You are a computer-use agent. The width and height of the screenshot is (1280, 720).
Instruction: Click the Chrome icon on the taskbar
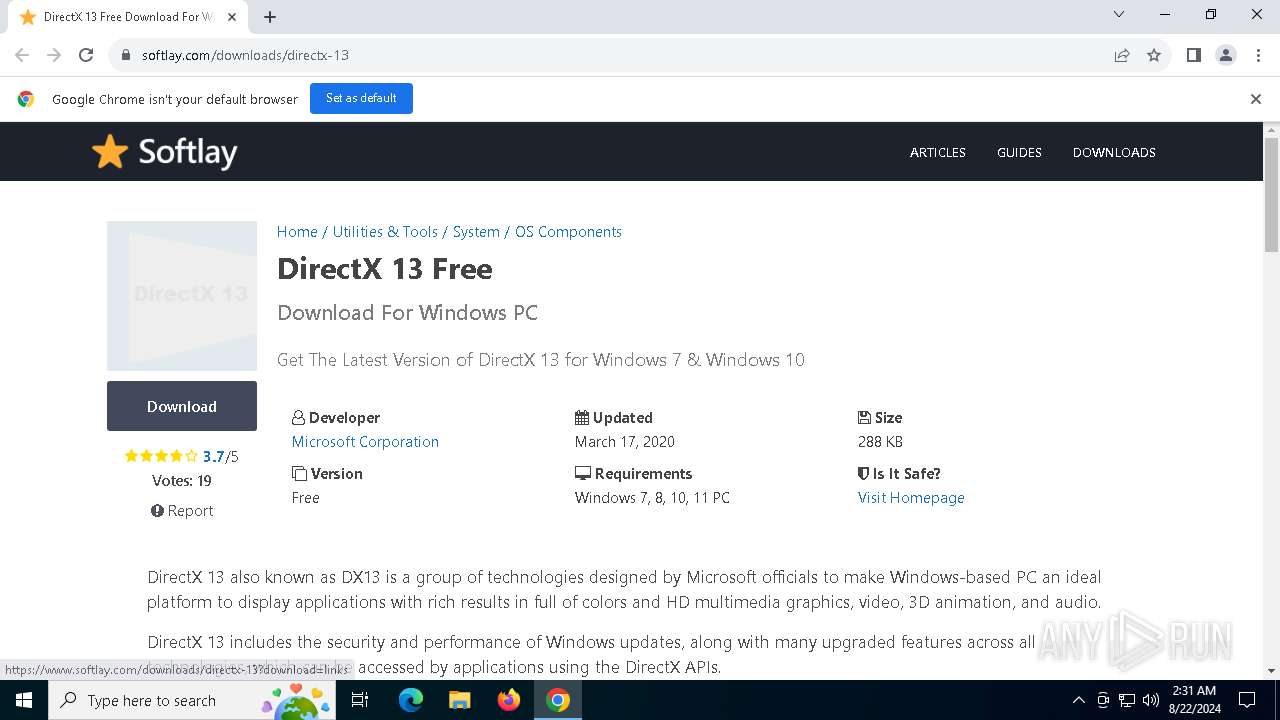click(558, 700)
